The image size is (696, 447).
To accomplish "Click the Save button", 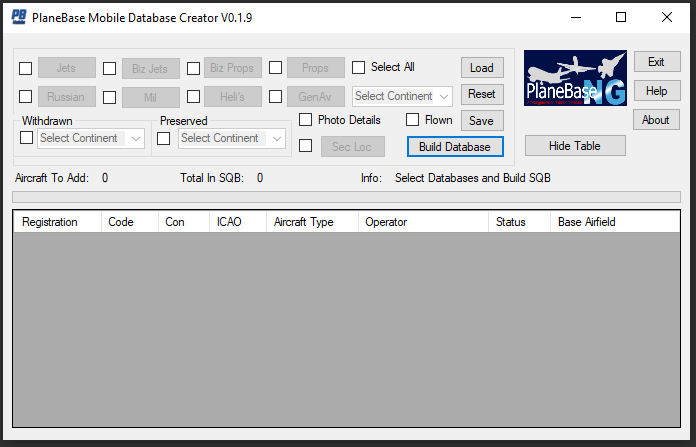I will (481, 120).
